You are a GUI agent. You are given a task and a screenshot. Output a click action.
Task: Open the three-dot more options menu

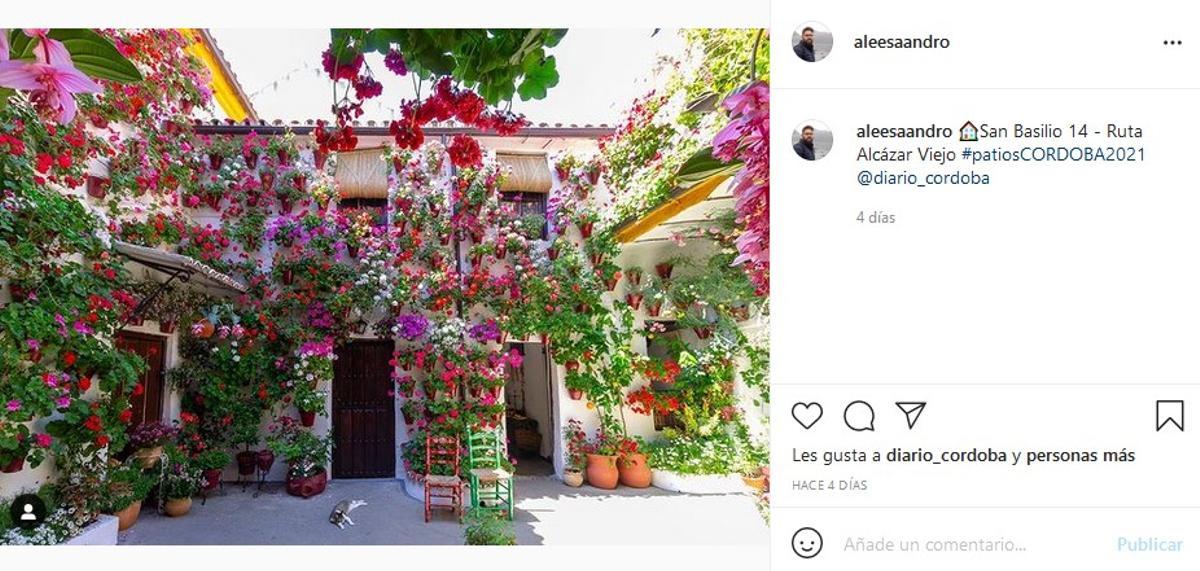[1172, 43]
